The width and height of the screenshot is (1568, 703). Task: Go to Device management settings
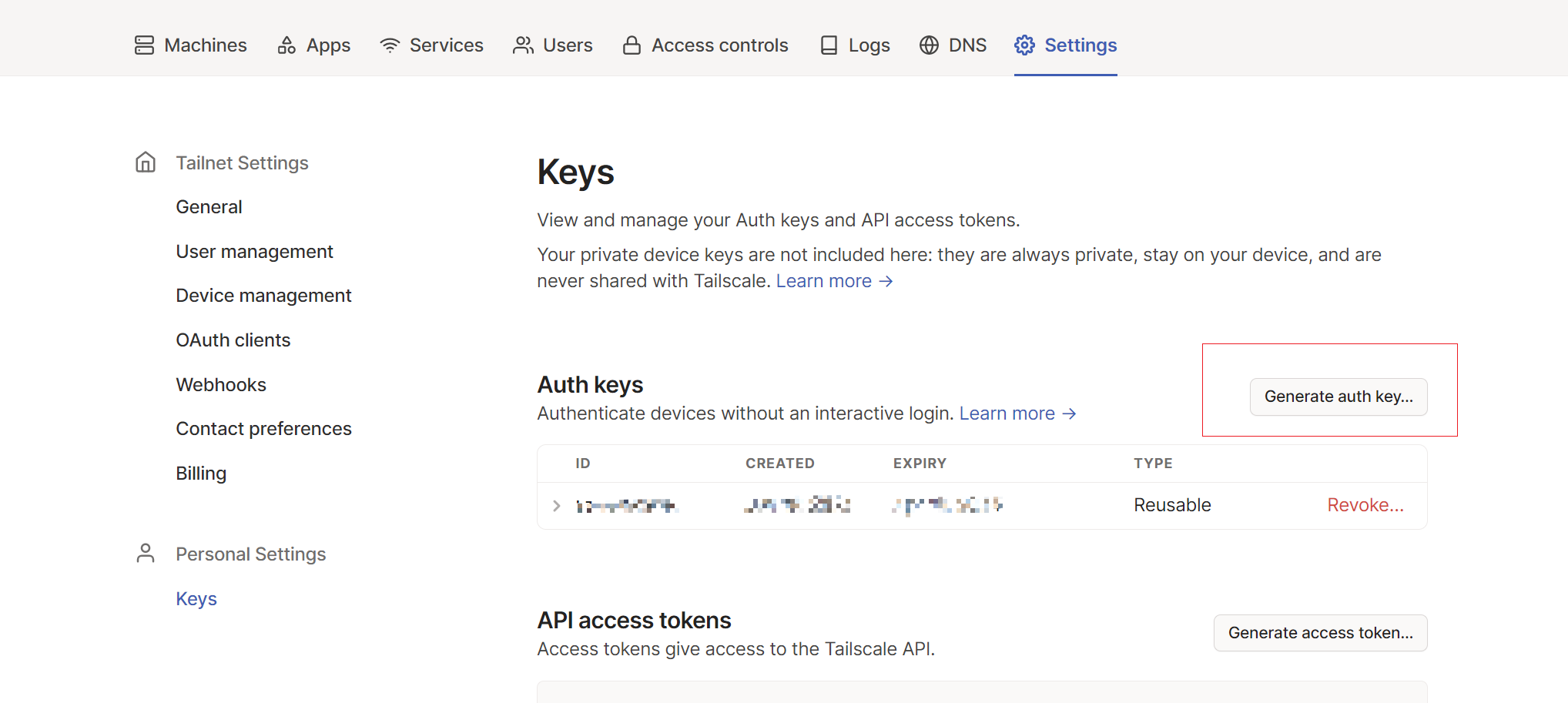[x=263, y=296]
